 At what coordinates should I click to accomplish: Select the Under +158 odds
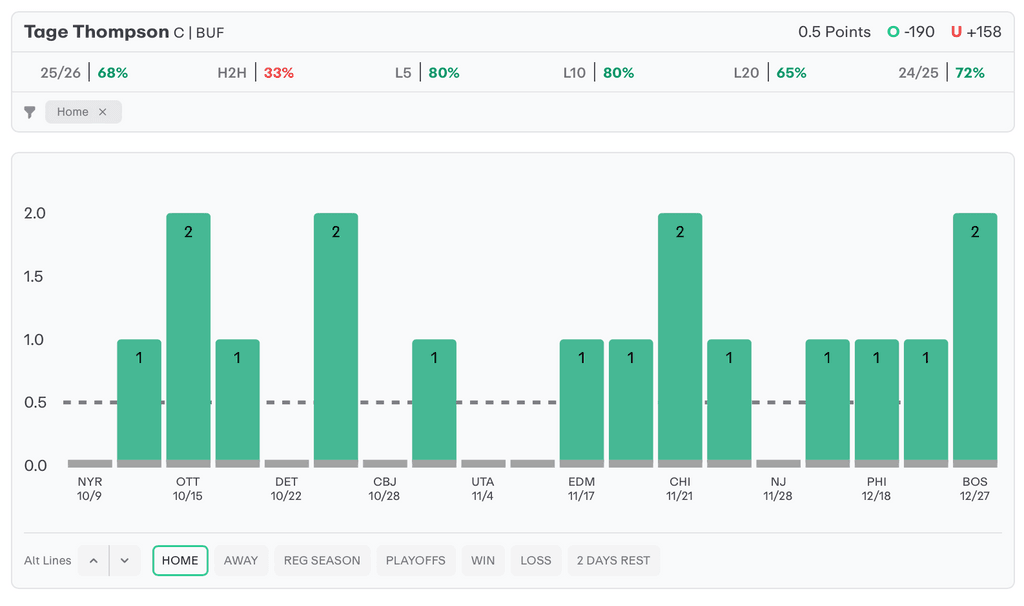pos(975,32)
